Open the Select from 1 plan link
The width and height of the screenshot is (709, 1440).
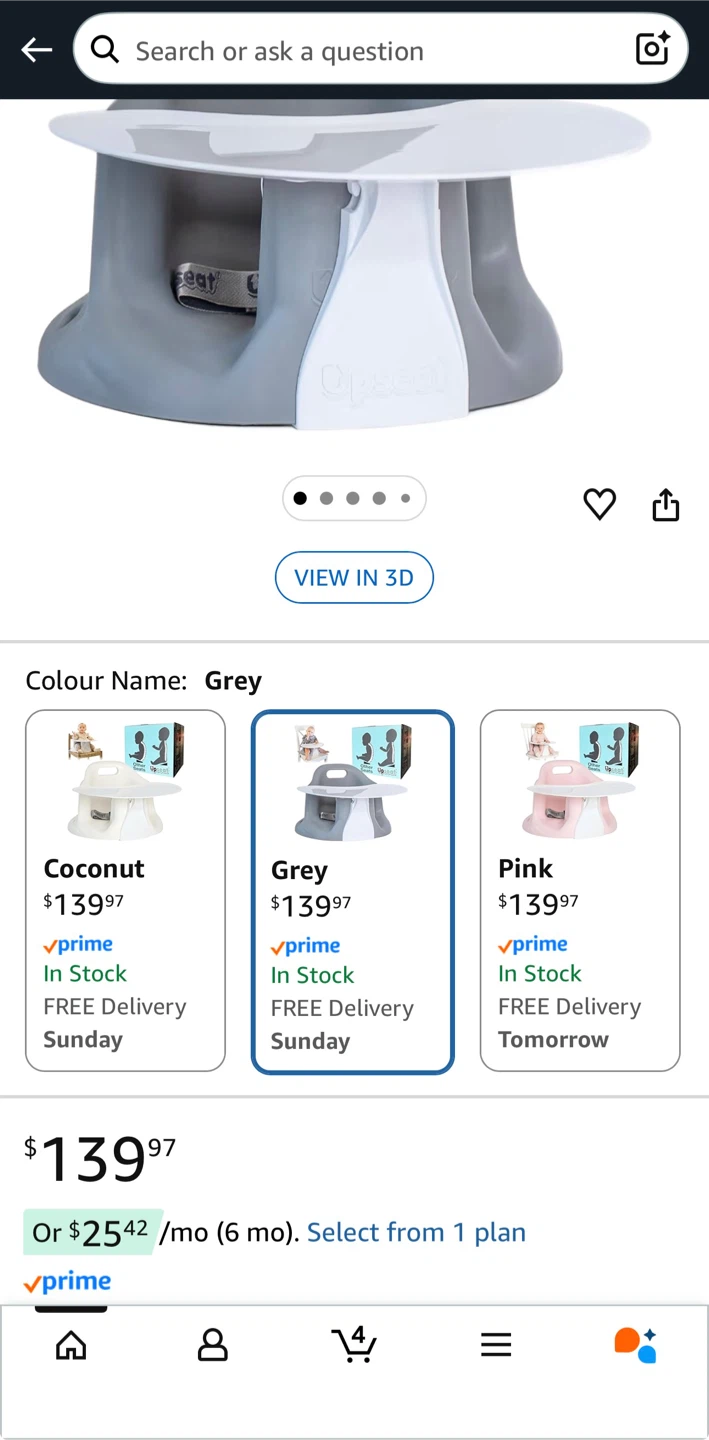point(416,1232)
